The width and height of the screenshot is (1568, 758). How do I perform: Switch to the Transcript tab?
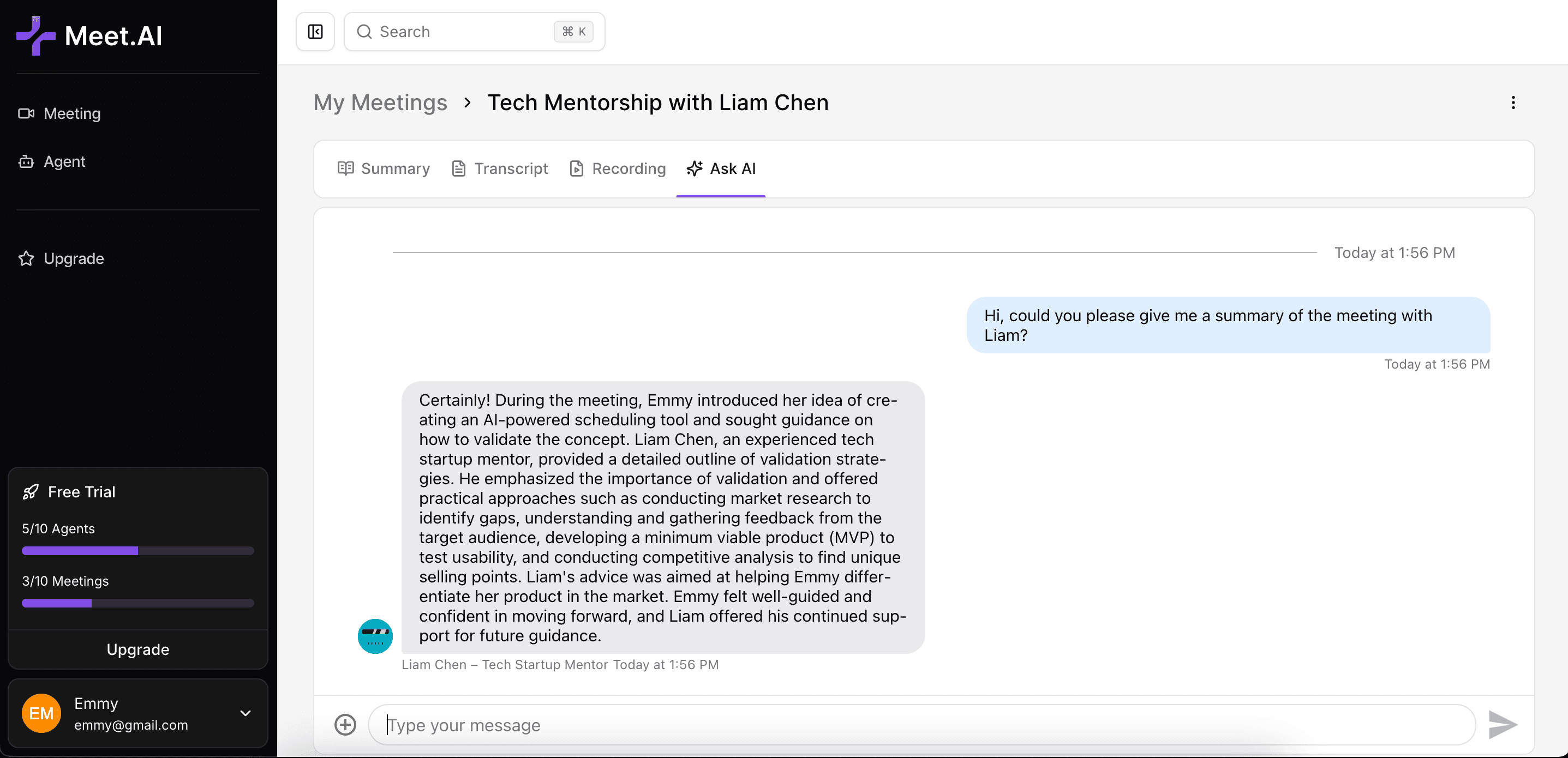click(x=500, y=169)
